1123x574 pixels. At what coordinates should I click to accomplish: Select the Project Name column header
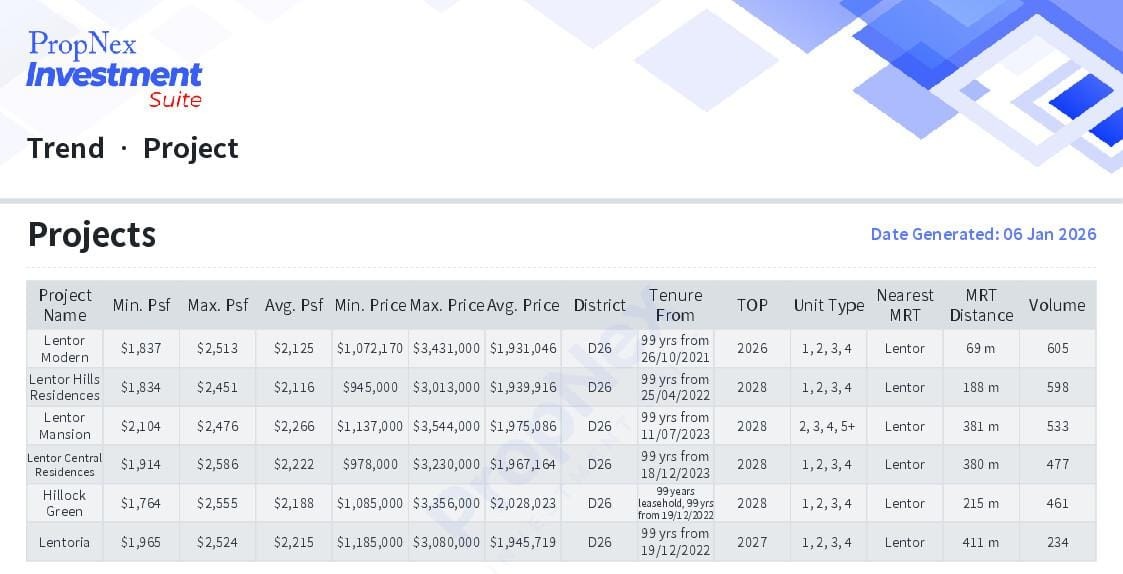tap(65, 305)
